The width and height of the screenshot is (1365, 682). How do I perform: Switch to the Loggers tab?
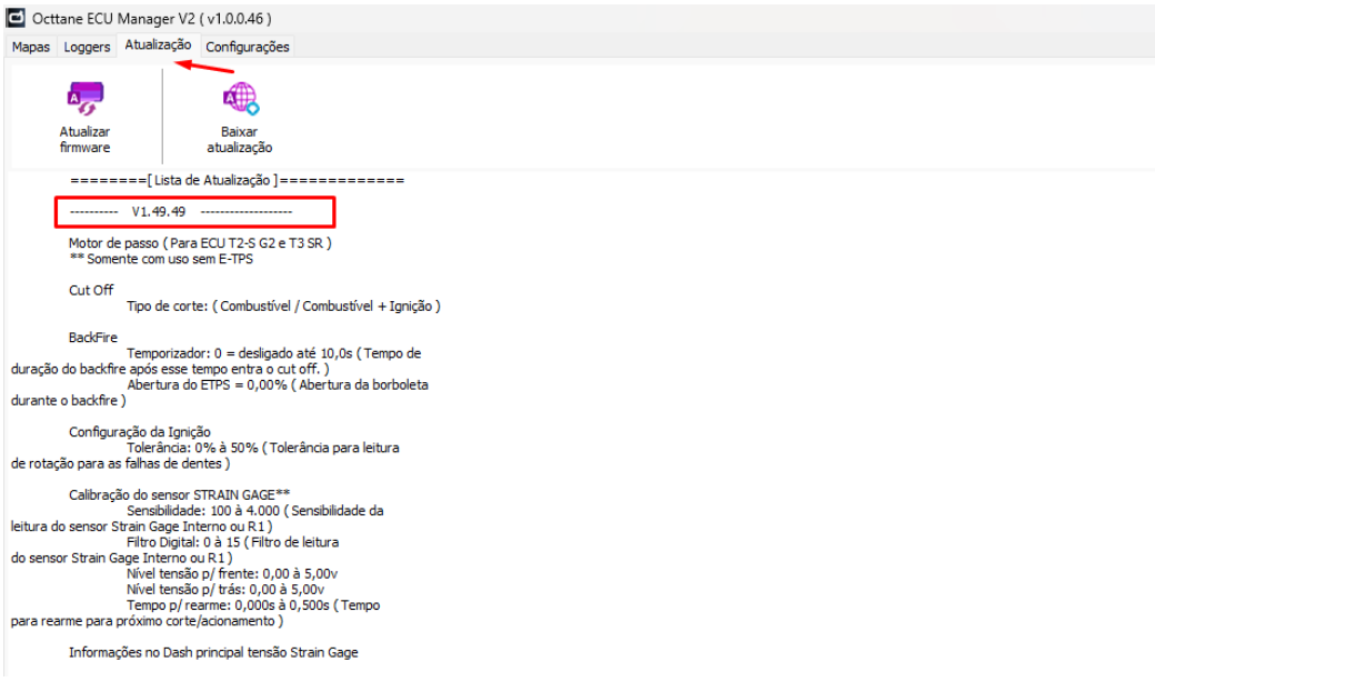(x=87, y=47)
